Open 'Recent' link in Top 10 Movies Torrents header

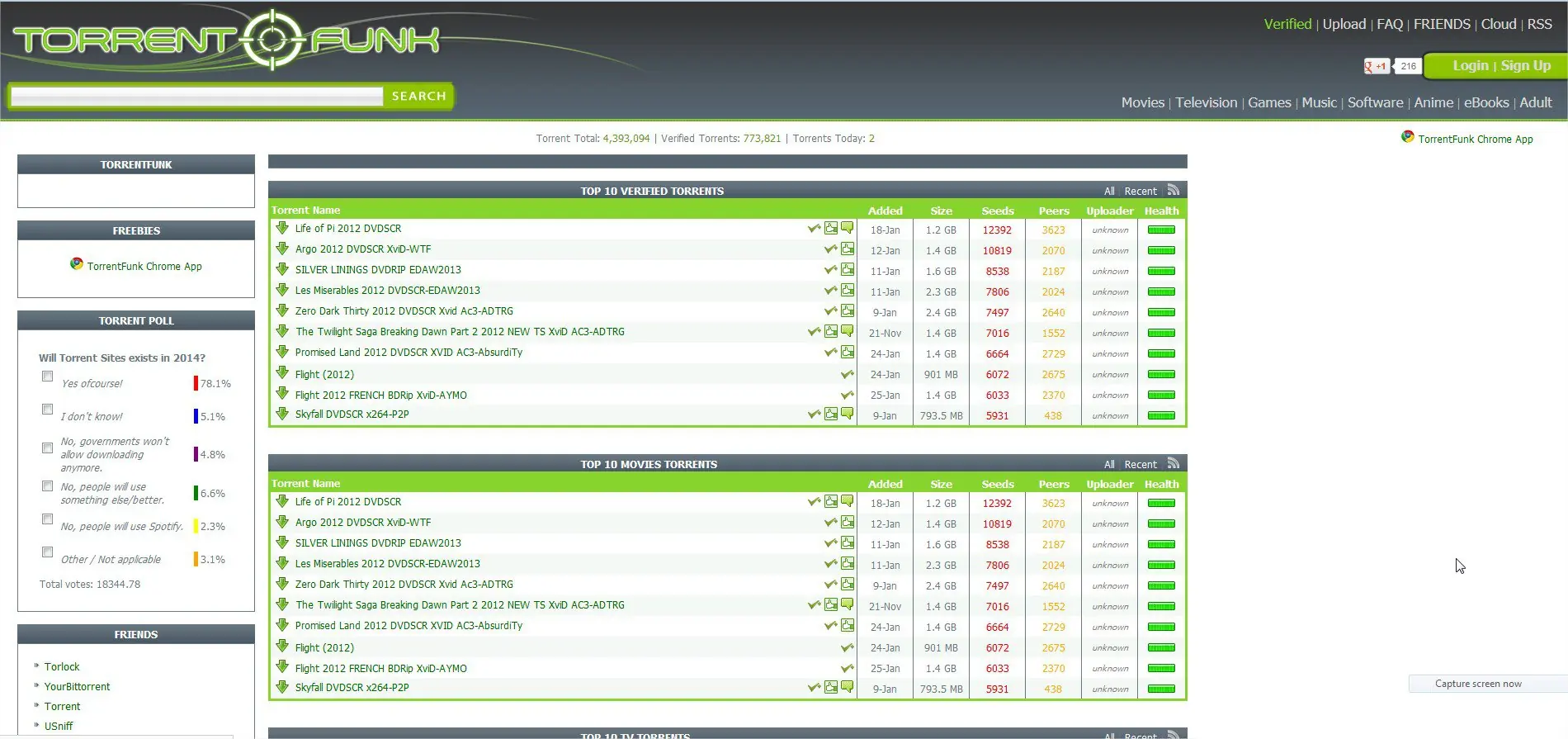1141,464
